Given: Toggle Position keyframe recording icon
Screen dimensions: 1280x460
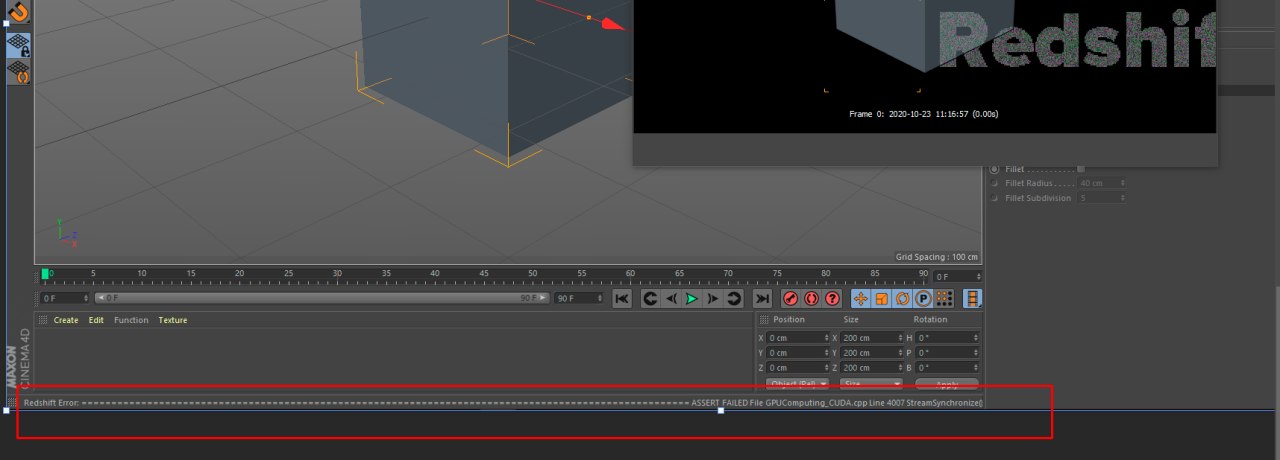Looking at the screenshot, I should click(x=861, y=298).
